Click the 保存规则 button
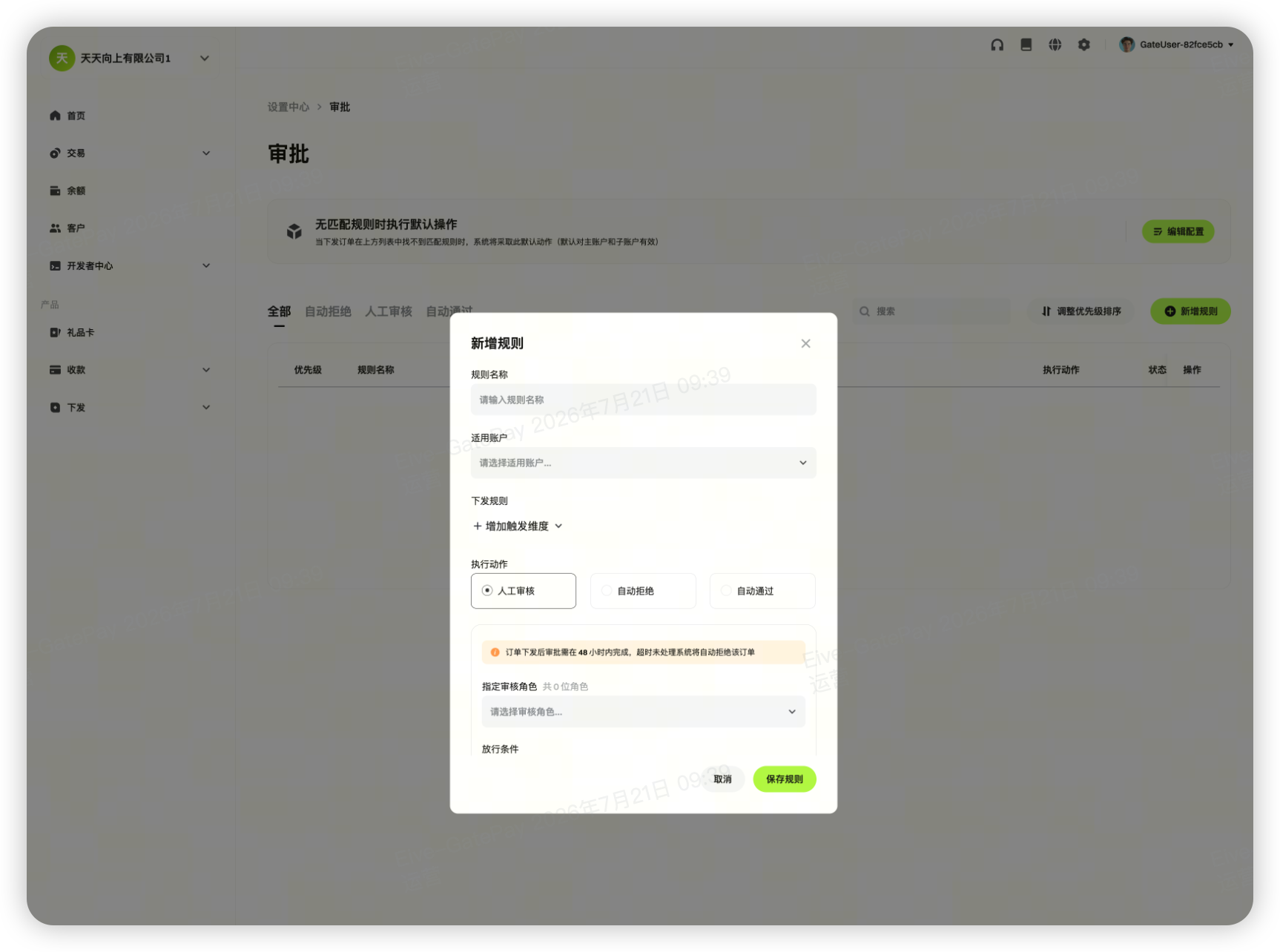This screenshot has height=952, width=1280. [x=785, y=779]
